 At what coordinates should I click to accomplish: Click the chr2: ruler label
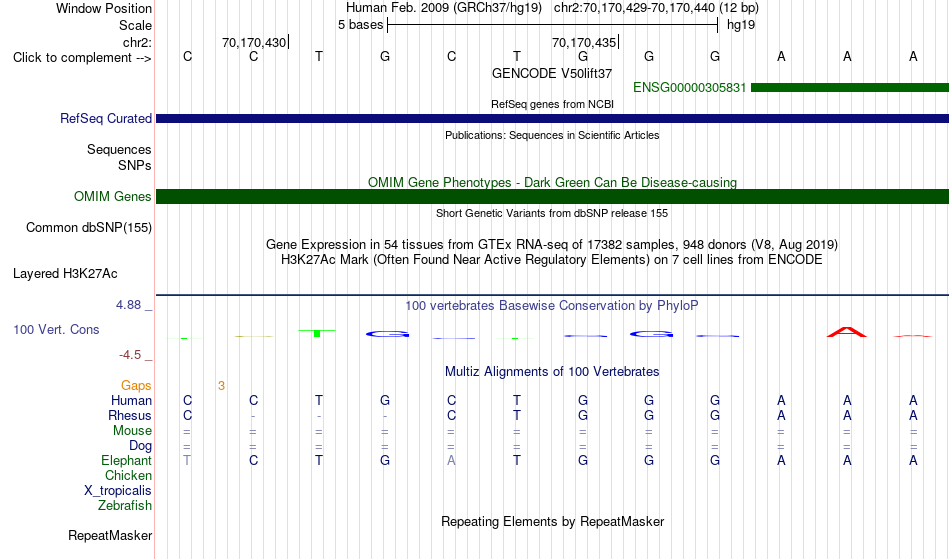click(x=137, y=42)
